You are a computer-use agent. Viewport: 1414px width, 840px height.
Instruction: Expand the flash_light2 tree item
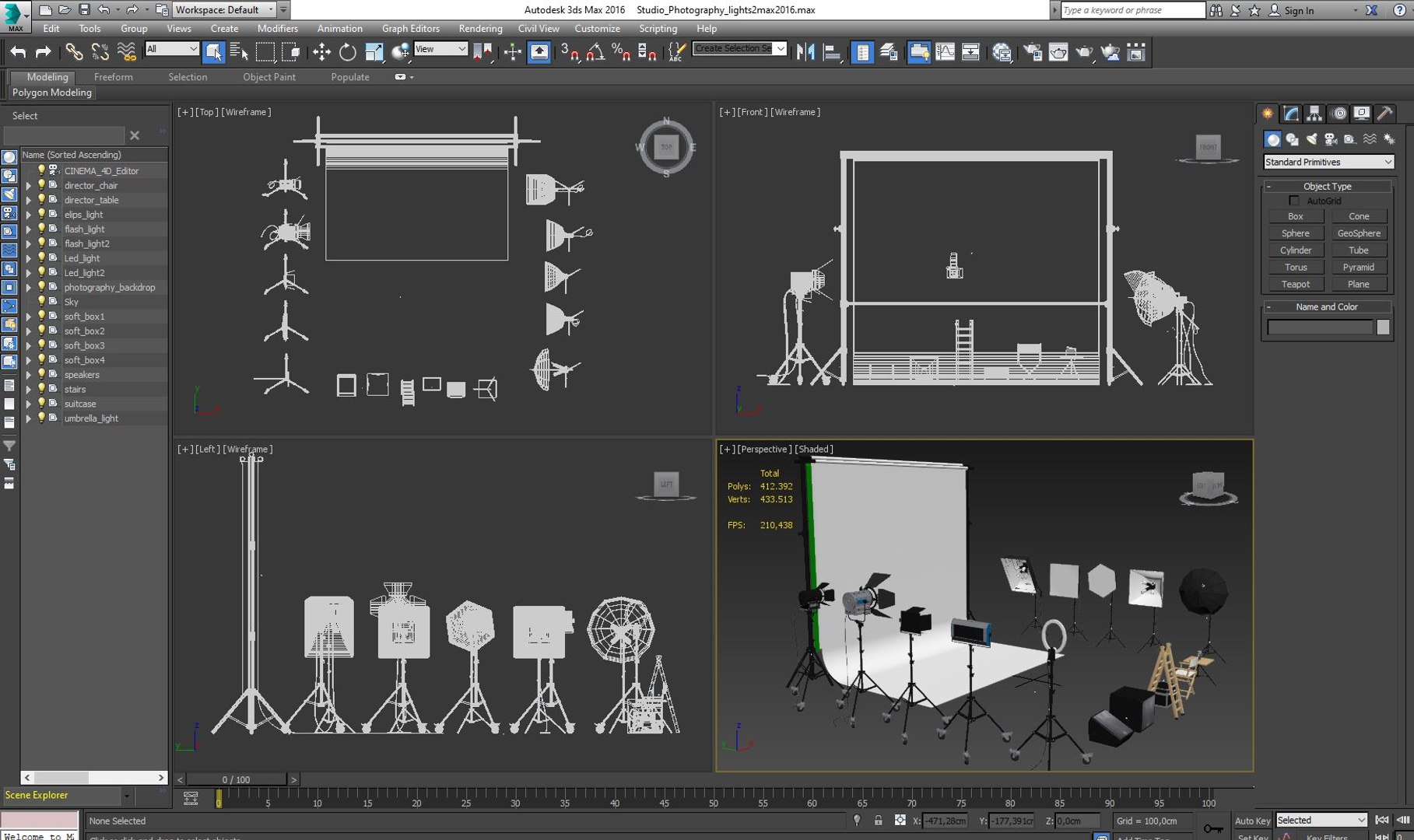(x=29, y=244)
